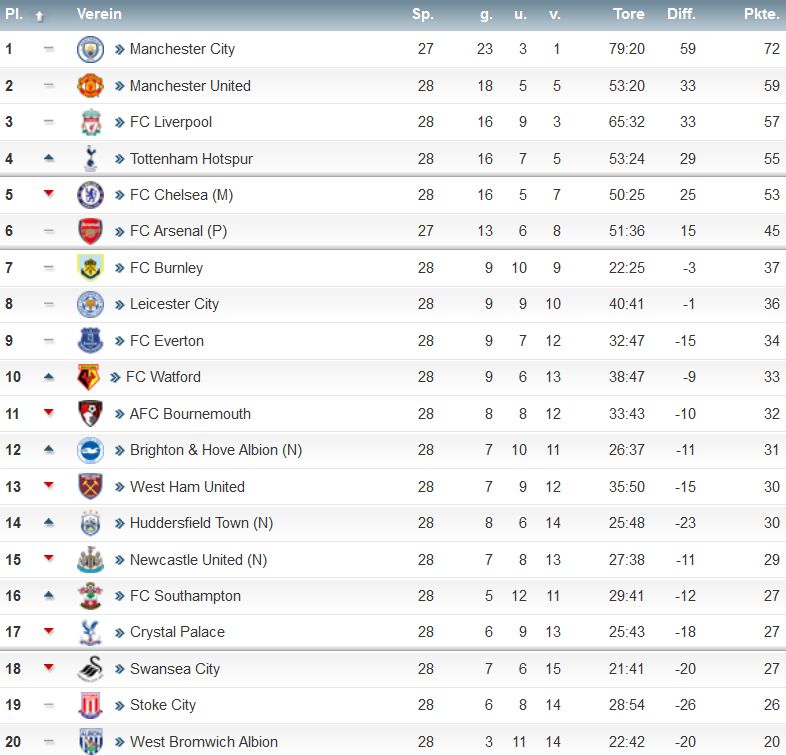The height and width of the screenshot is (755, 786).
Task: Sort table by the Pl. arrow icon
Action: tap(40, 17)
